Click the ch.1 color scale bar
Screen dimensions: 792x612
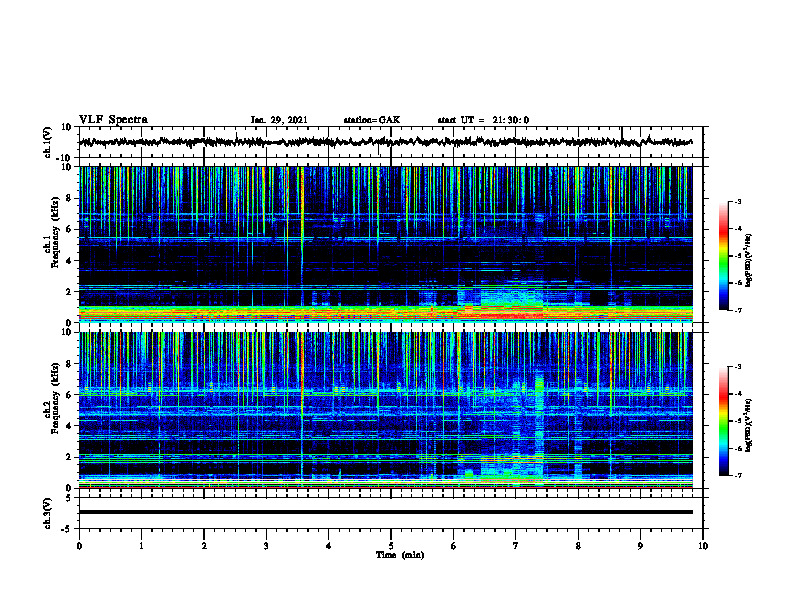click(x=724, y=256)
